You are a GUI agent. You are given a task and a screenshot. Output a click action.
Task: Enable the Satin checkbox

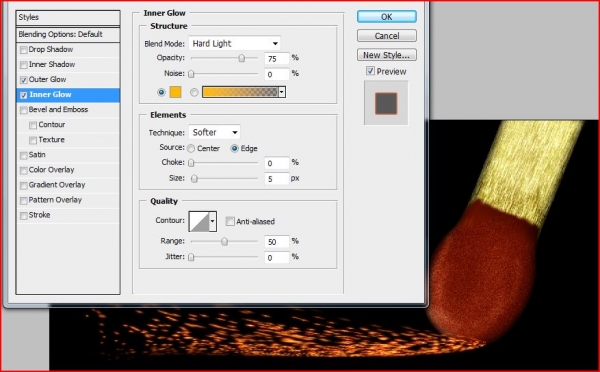pyautogui.click(x=24, y=155)
